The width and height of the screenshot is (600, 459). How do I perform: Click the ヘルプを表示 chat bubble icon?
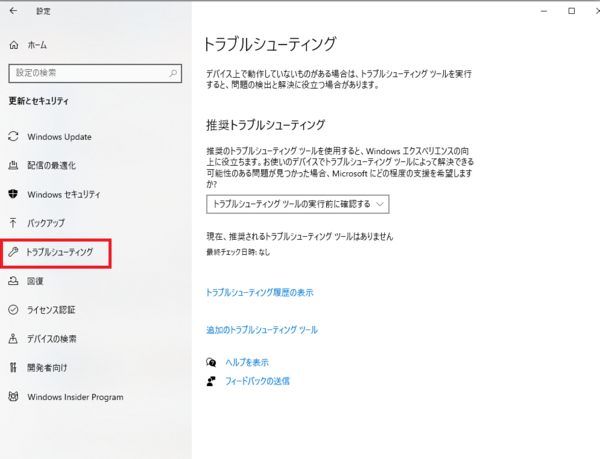[x=211, y=362]
